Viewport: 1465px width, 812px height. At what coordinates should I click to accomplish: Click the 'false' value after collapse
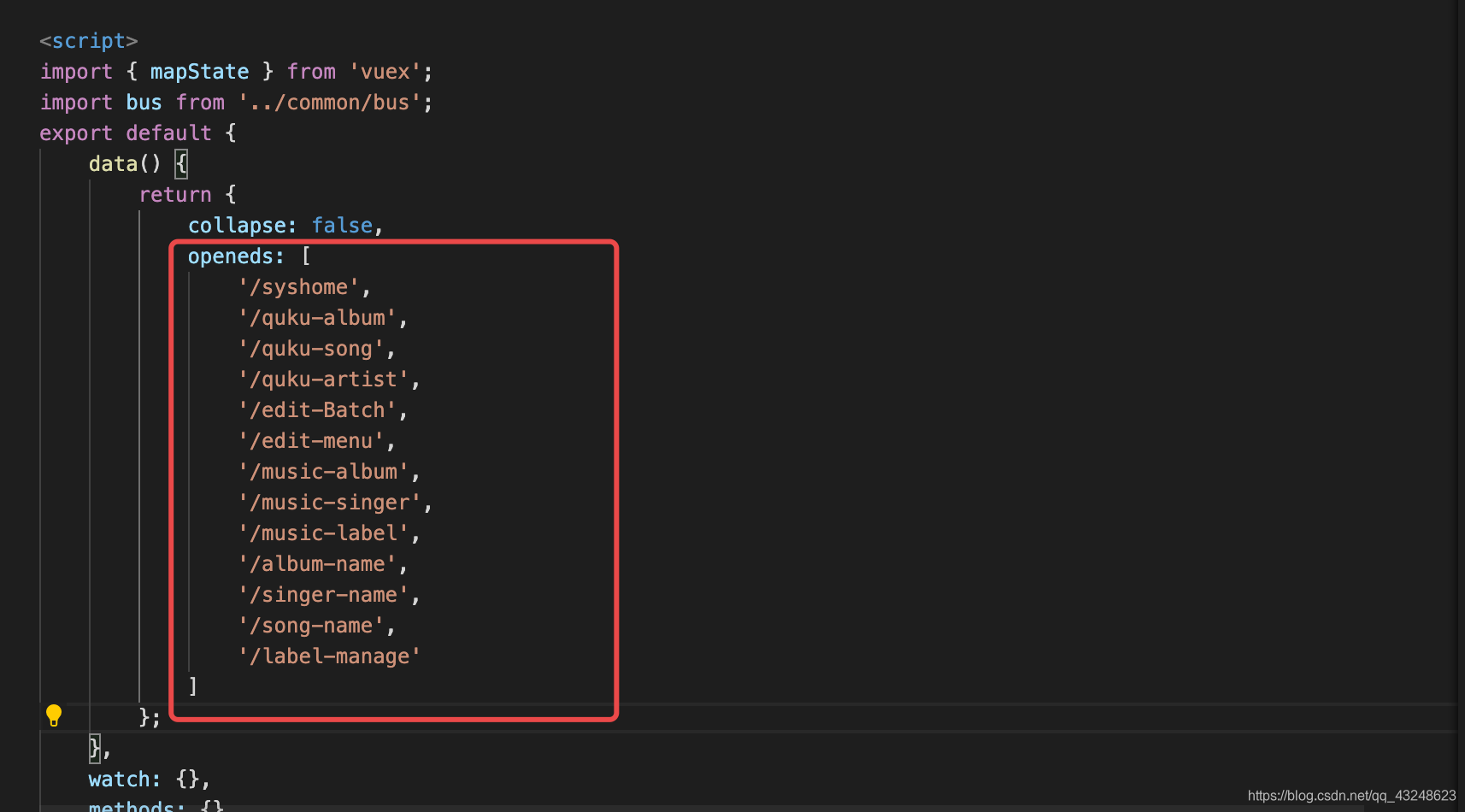click(342, 226)
